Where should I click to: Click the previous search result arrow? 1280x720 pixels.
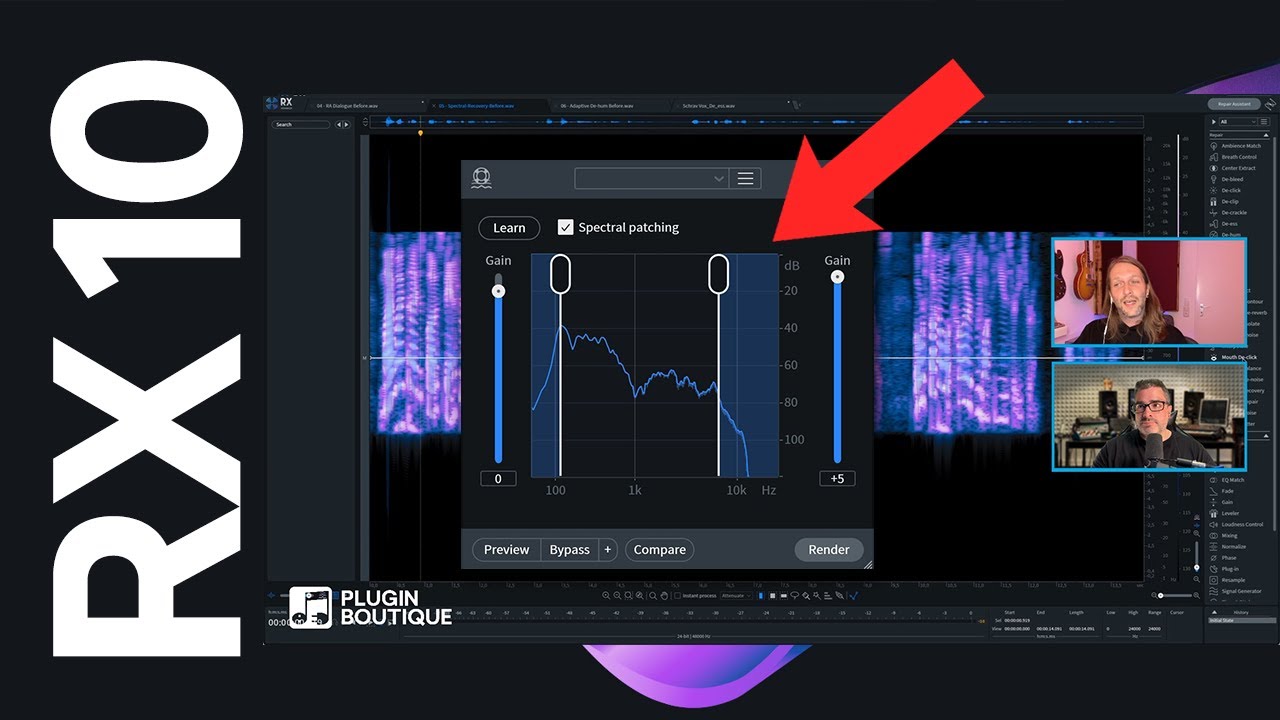point(338,124)
